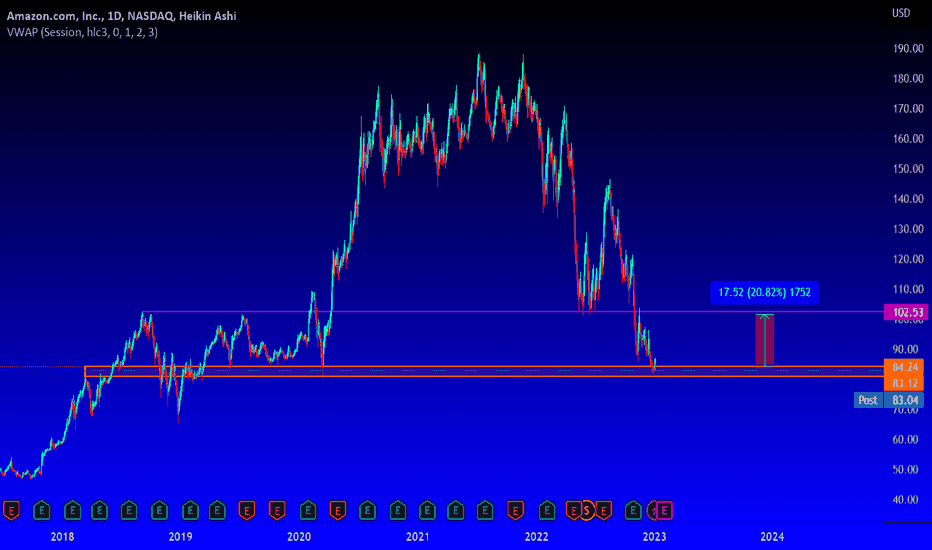The width and height of the screenshot is (932, 550).
Task: Click the USD currency label
Action: (x=900, y=12)
